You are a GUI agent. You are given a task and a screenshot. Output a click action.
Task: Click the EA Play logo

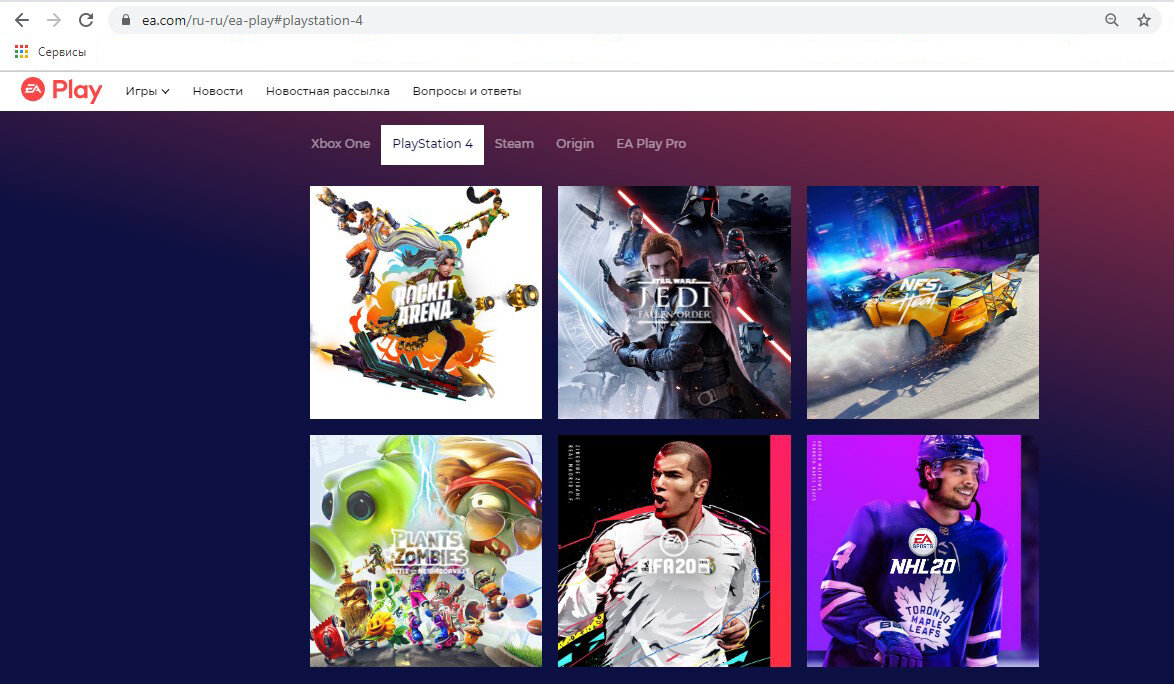coord(61,91)
